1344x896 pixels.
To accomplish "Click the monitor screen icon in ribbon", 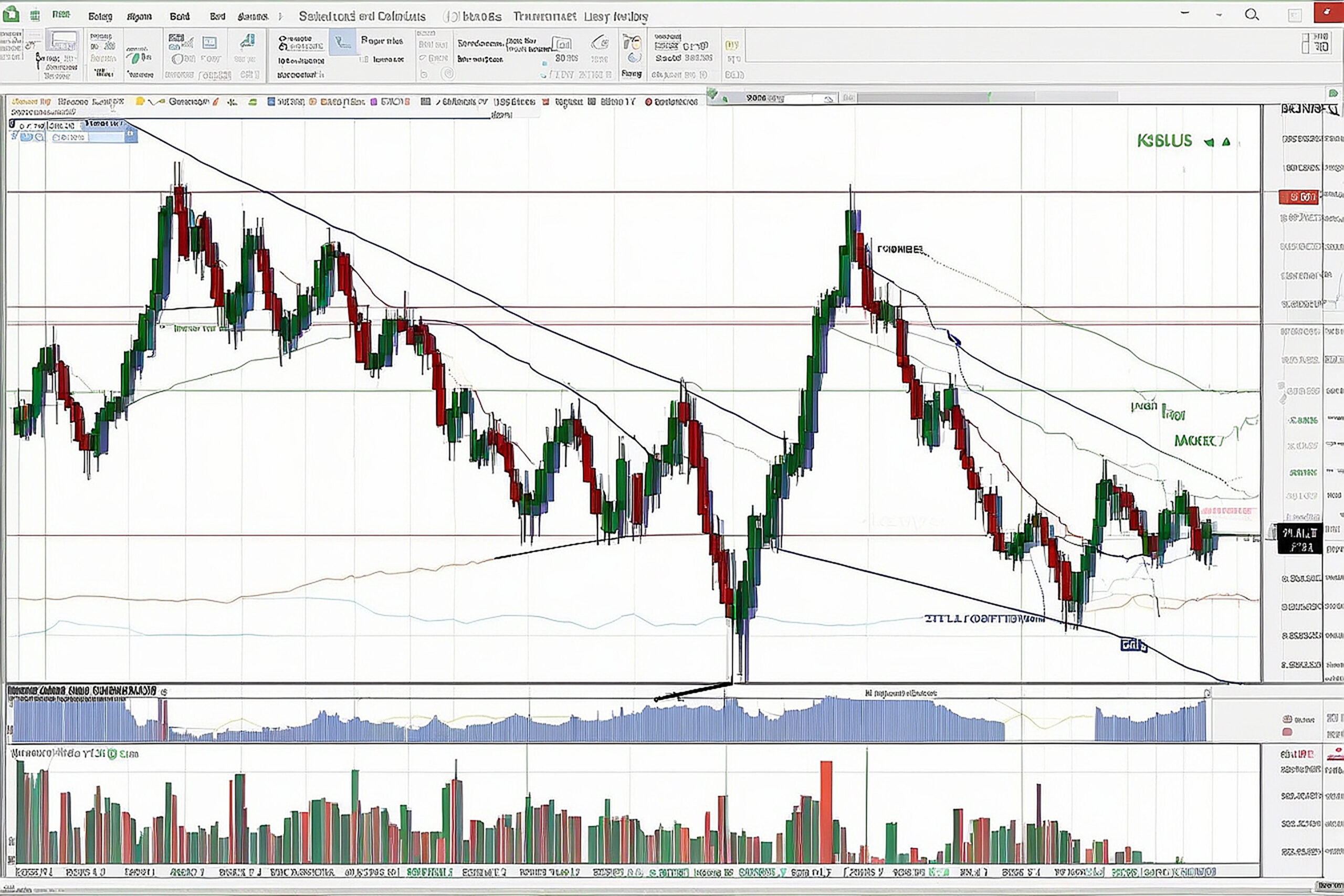I will [x=209, y=43].
